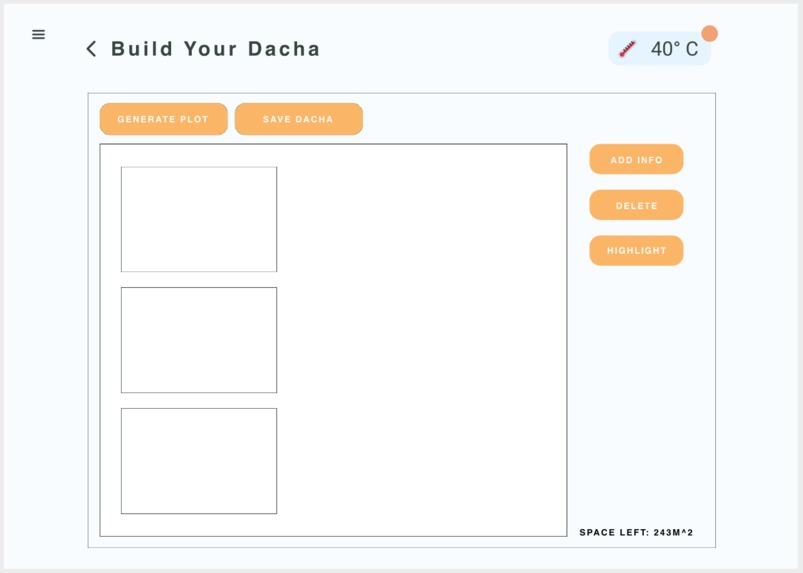Viewport: 803px width, 573px height.
Task: Select the bottom rectangle in the plot
Action: pyautogui.click(x=199, y=461)
